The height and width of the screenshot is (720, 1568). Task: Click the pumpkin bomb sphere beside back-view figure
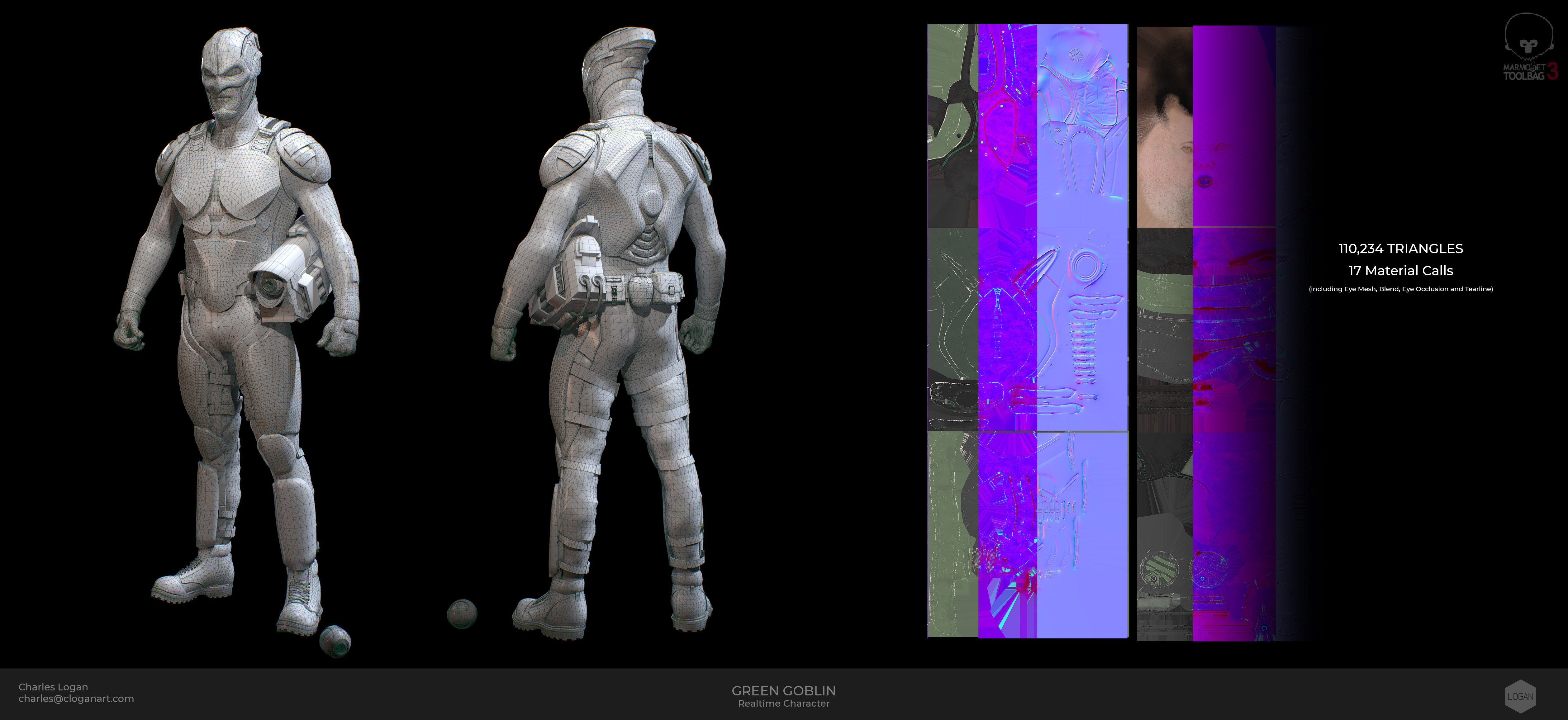[462, 613]
